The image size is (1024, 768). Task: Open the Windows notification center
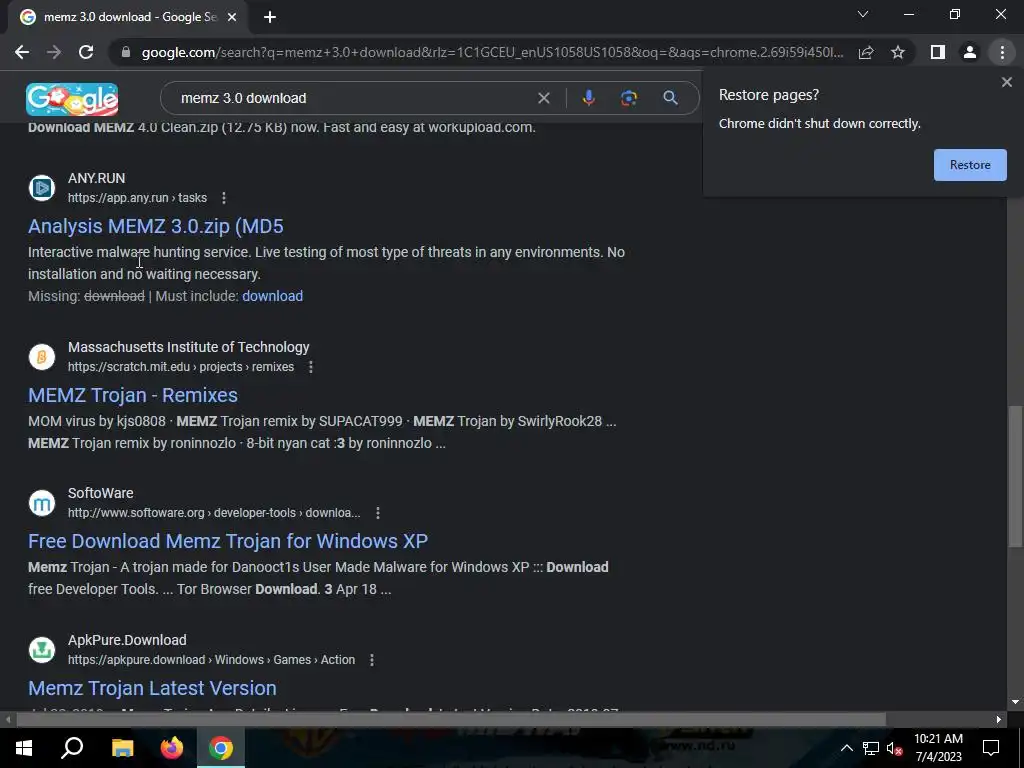click(x=991, y=748)
